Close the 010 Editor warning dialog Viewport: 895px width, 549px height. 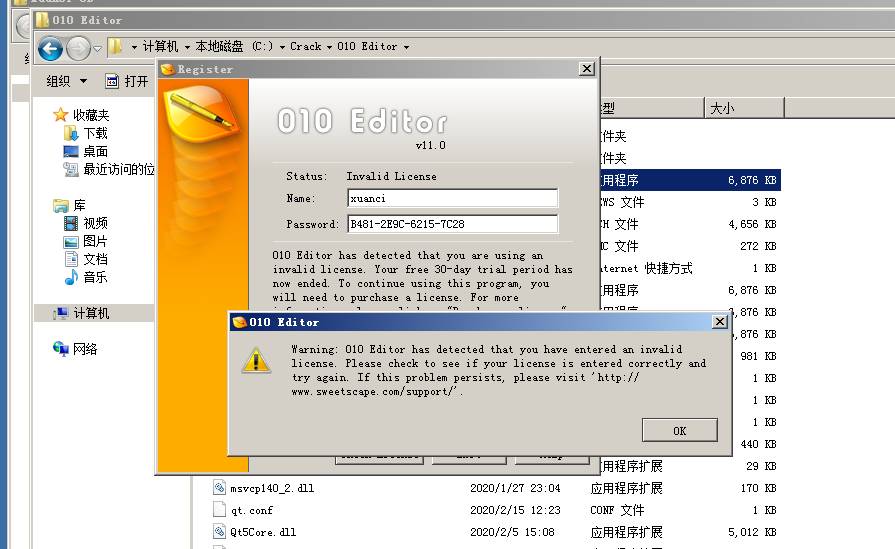pyautogui.click(x=720, y=322)
